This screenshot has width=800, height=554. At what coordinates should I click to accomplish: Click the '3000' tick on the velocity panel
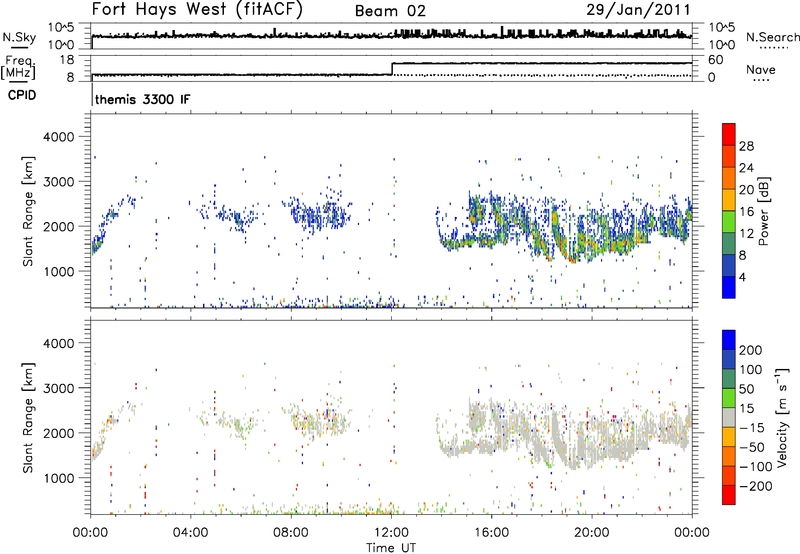pos(58,388)
